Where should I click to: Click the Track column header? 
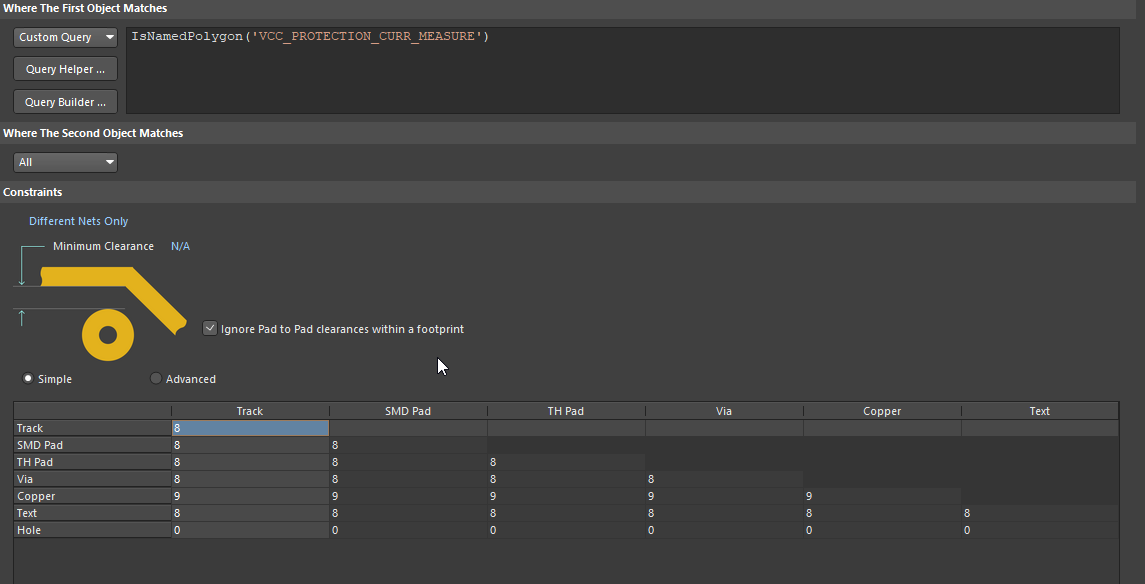click(x=250, y=411)
